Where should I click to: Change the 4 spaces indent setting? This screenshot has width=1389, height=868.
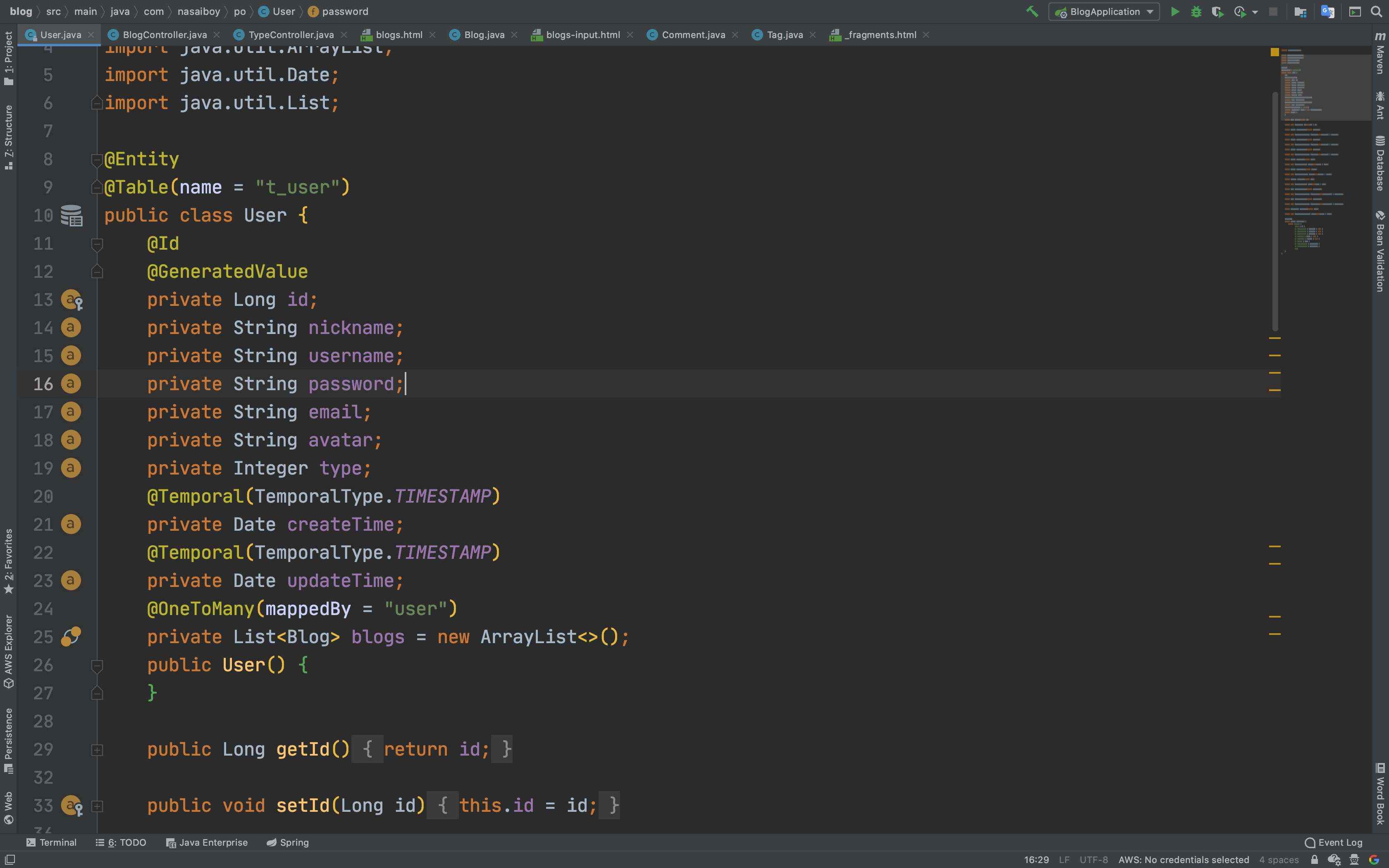[1279, 859]
